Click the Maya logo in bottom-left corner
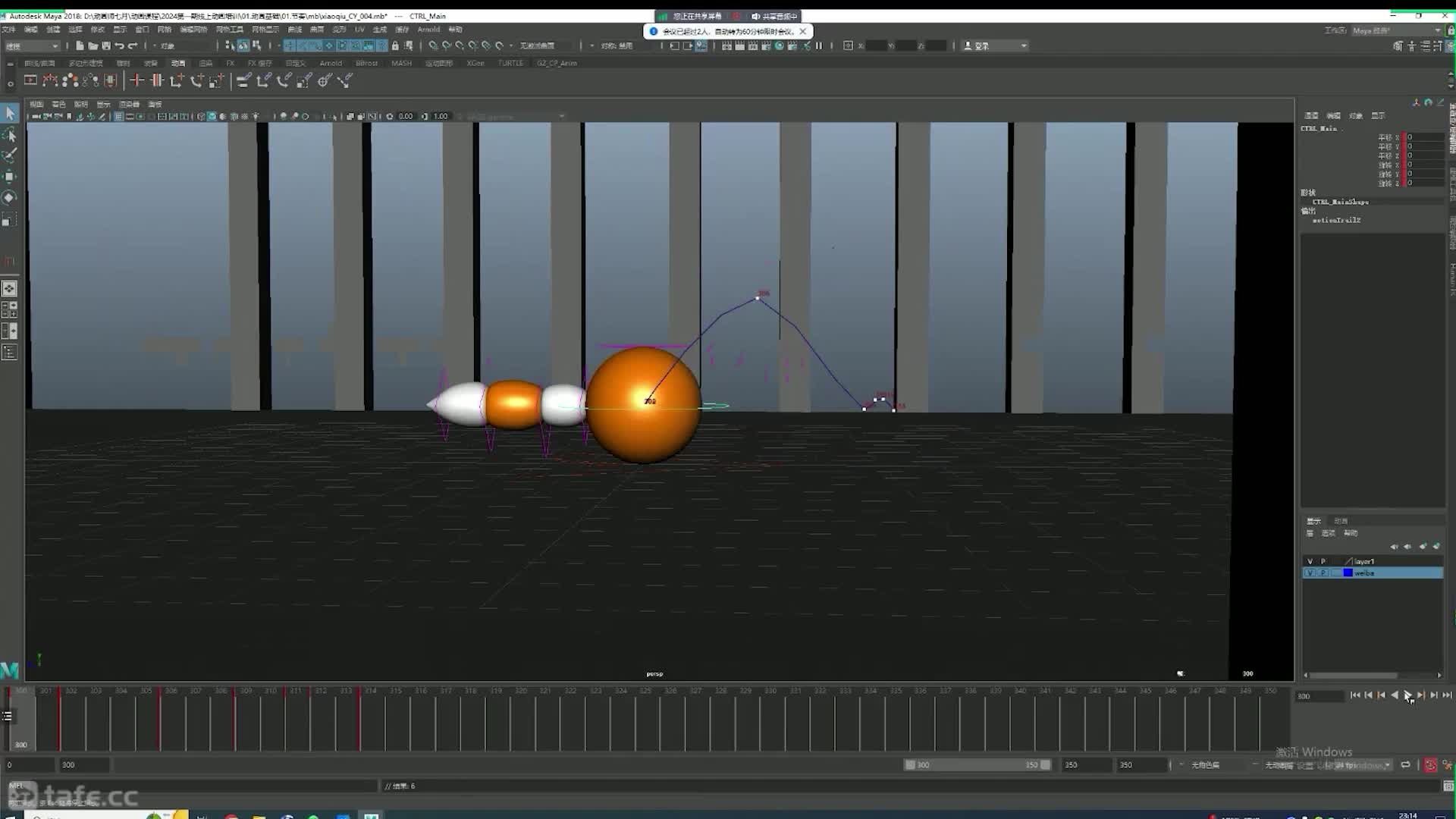 tap(9, 670)
